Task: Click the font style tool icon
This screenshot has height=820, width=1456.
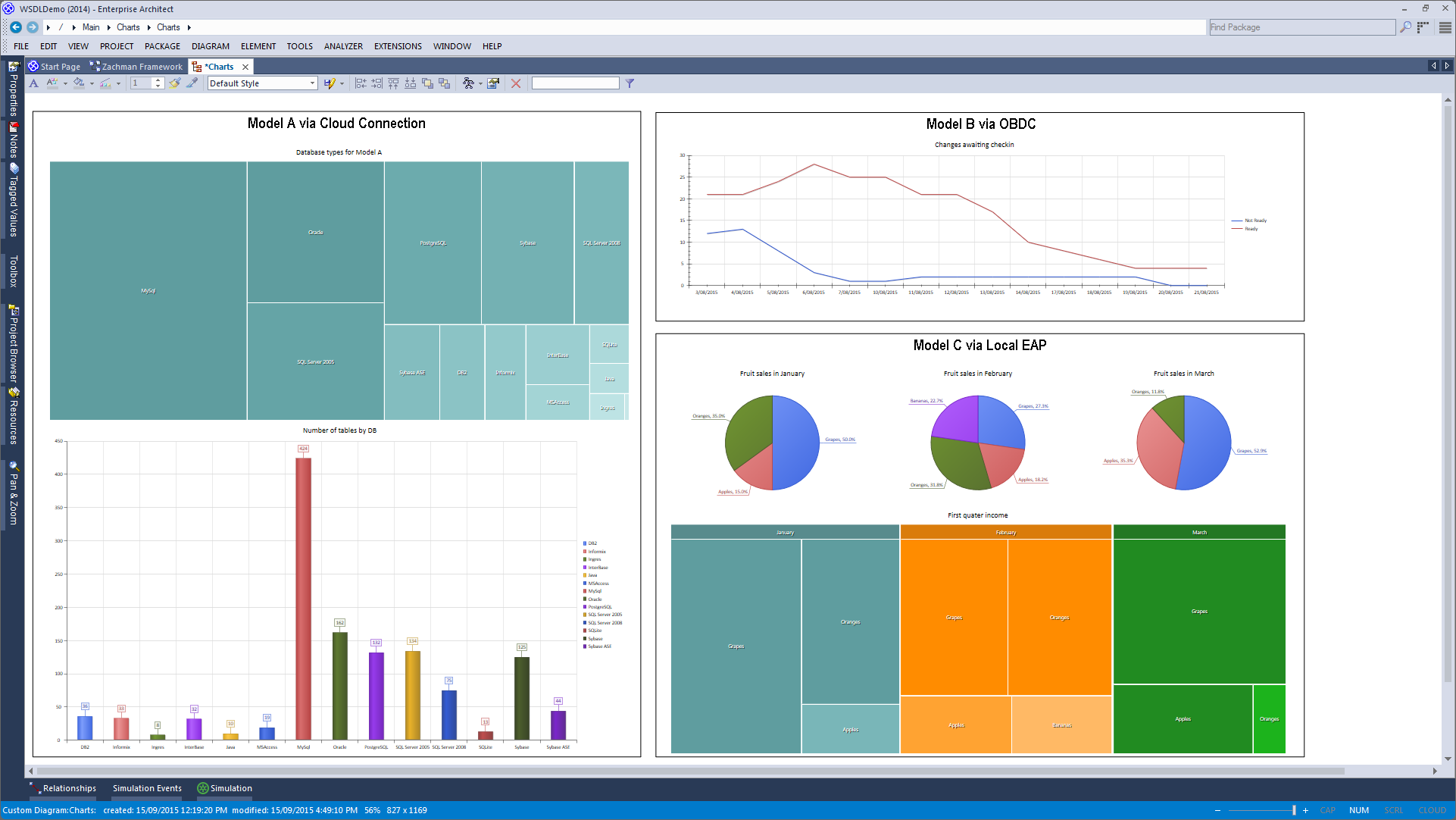Action: [x=52, y=83]
